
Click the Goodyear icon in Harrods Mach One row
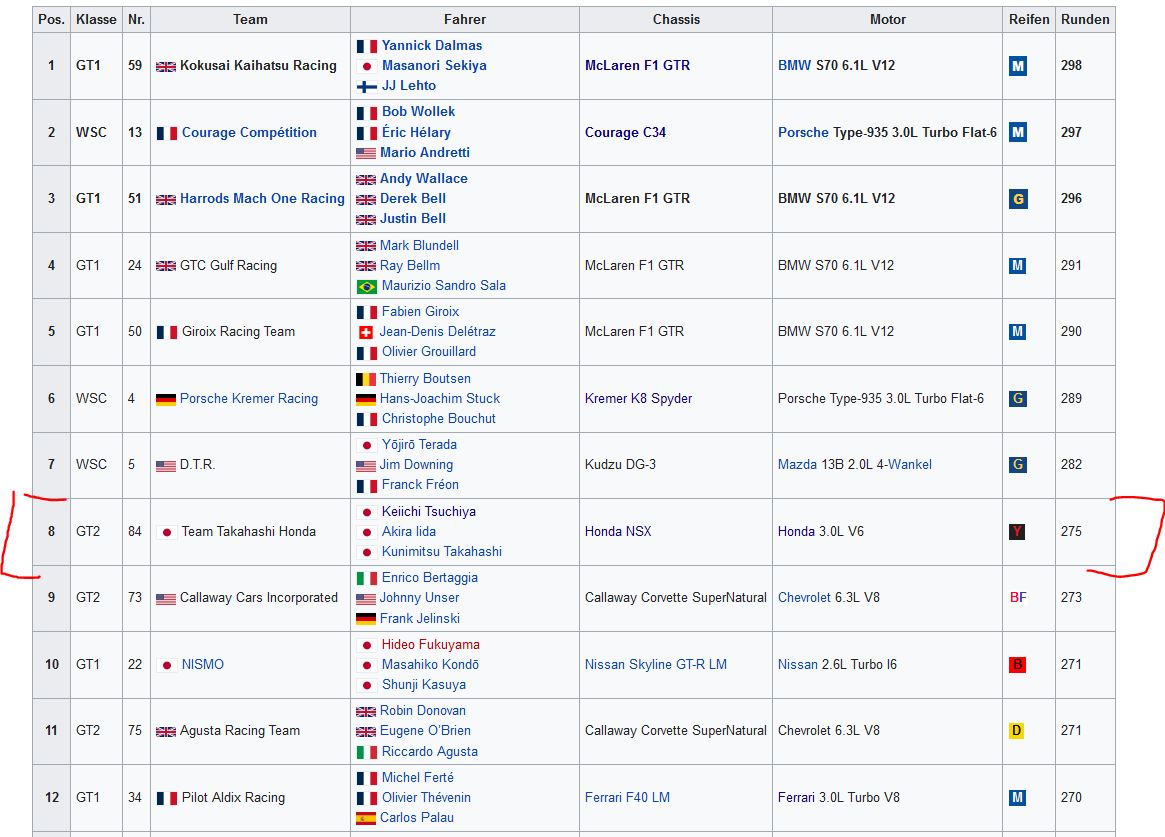click(1017, 199)
